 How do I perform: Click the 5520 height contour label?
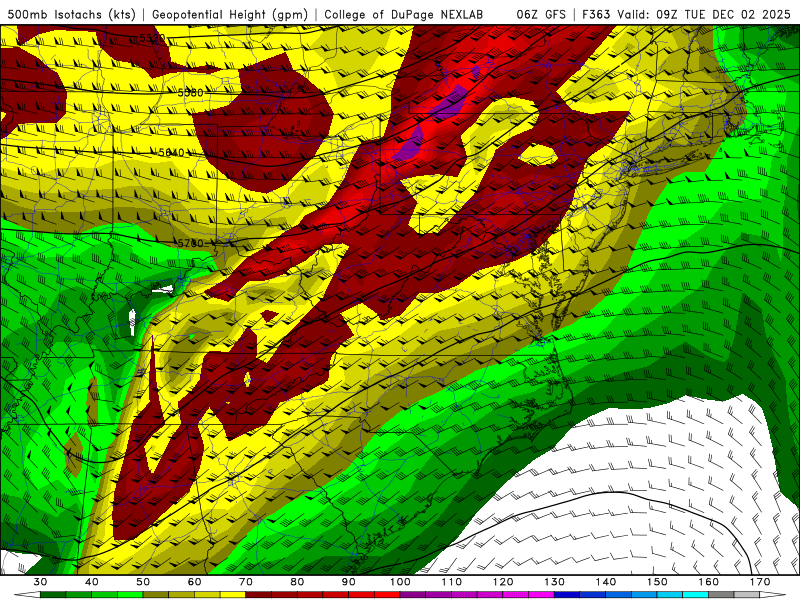pyautogui.click(x=152, y=38)
